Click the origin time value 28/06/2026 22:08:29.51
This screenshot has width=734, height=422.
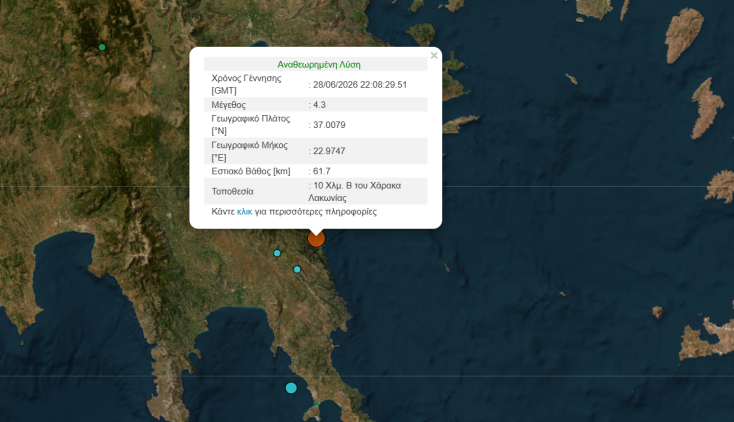360,85
